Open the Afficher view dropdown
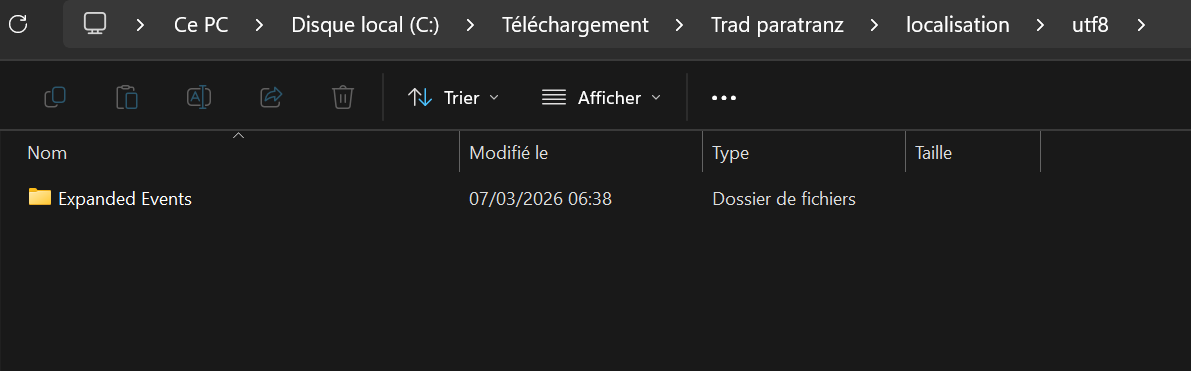 point(601,97)
